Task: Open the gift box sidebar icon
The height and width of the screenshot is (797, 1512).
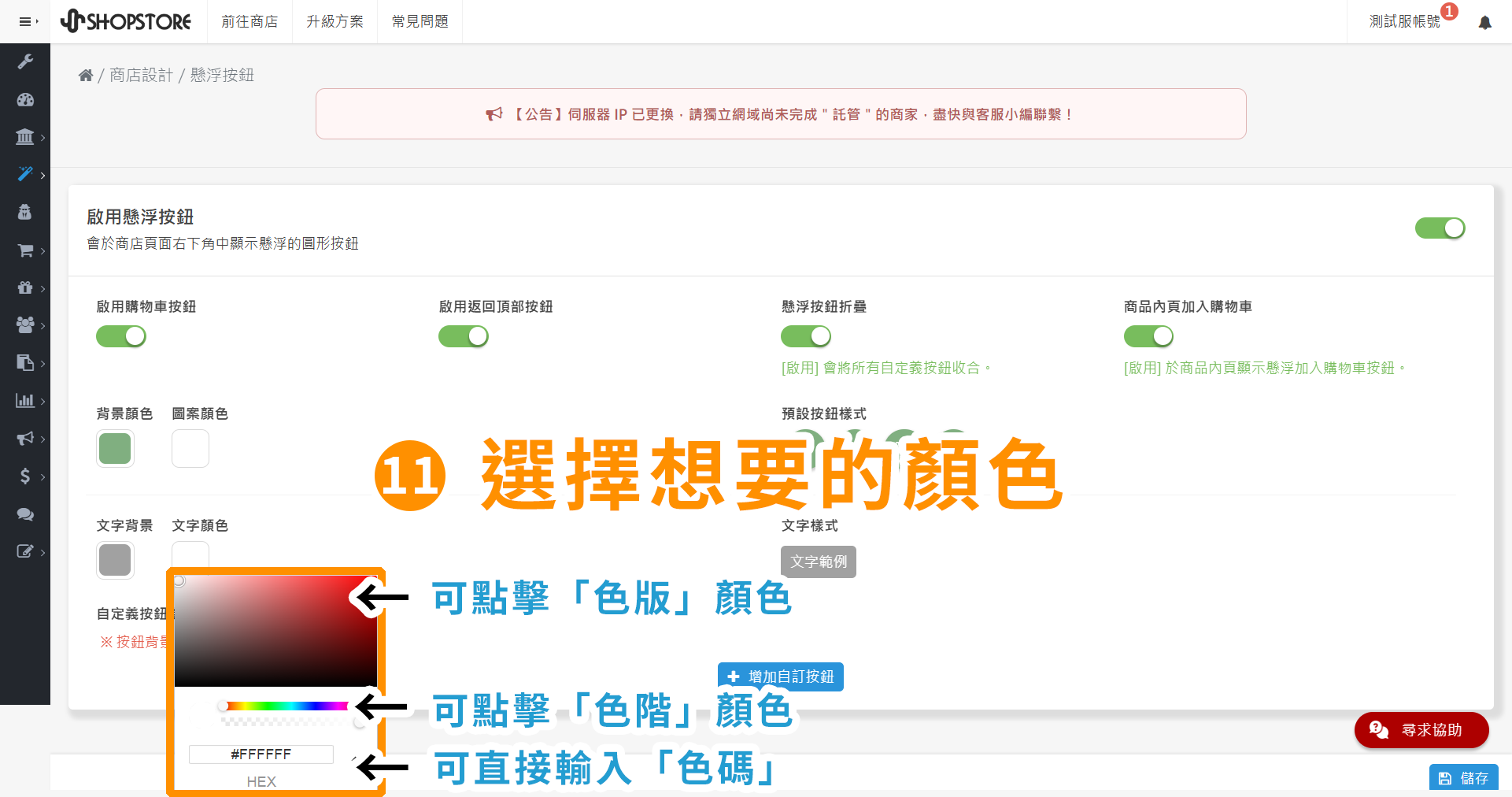Action: pyautogui.click(x=25, y=287)
